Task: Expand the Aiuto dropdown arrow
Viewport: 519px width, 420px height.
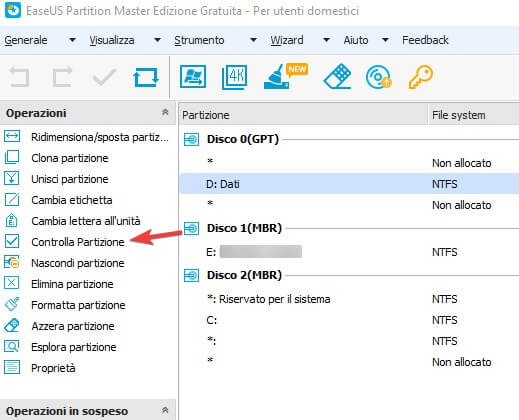Action: click(385, 40)
